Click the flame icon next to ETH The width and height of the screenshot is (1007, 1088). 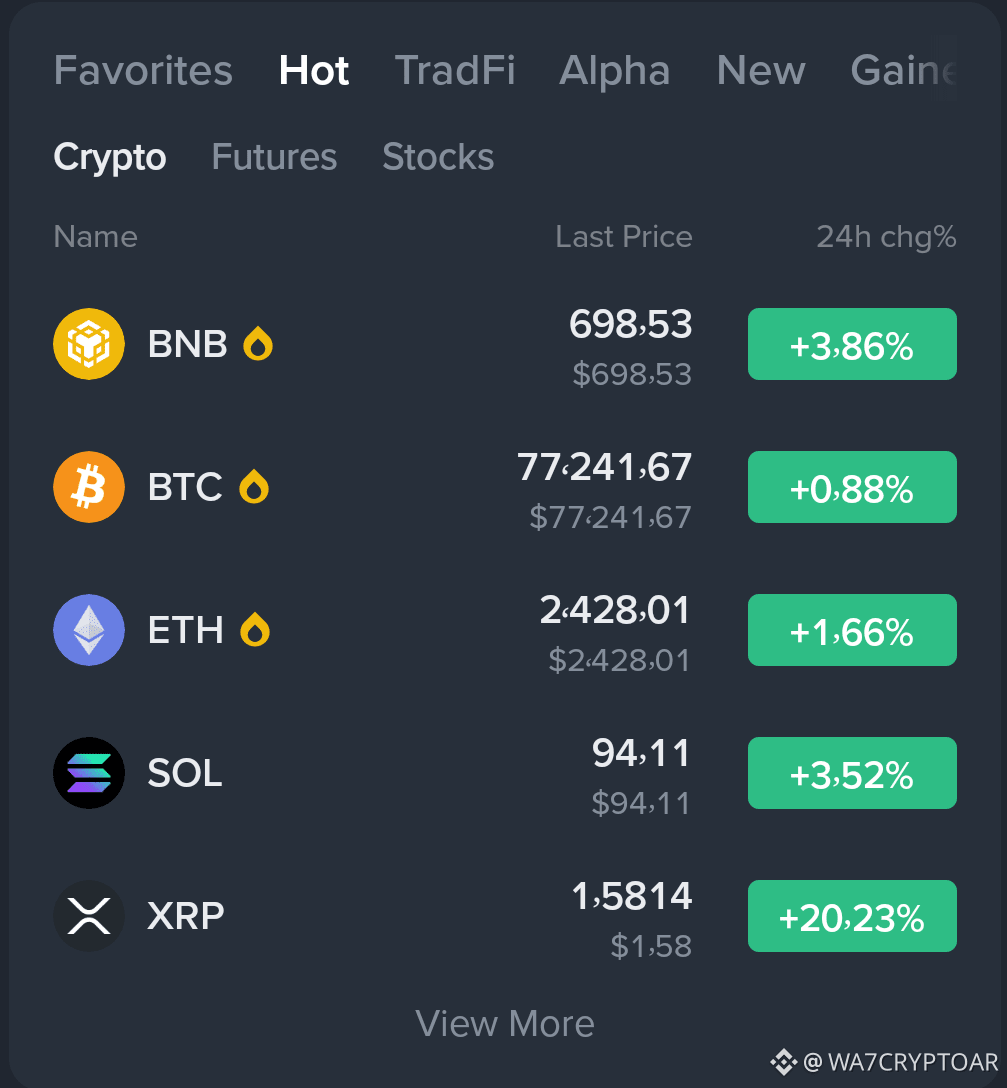point(255,629)
